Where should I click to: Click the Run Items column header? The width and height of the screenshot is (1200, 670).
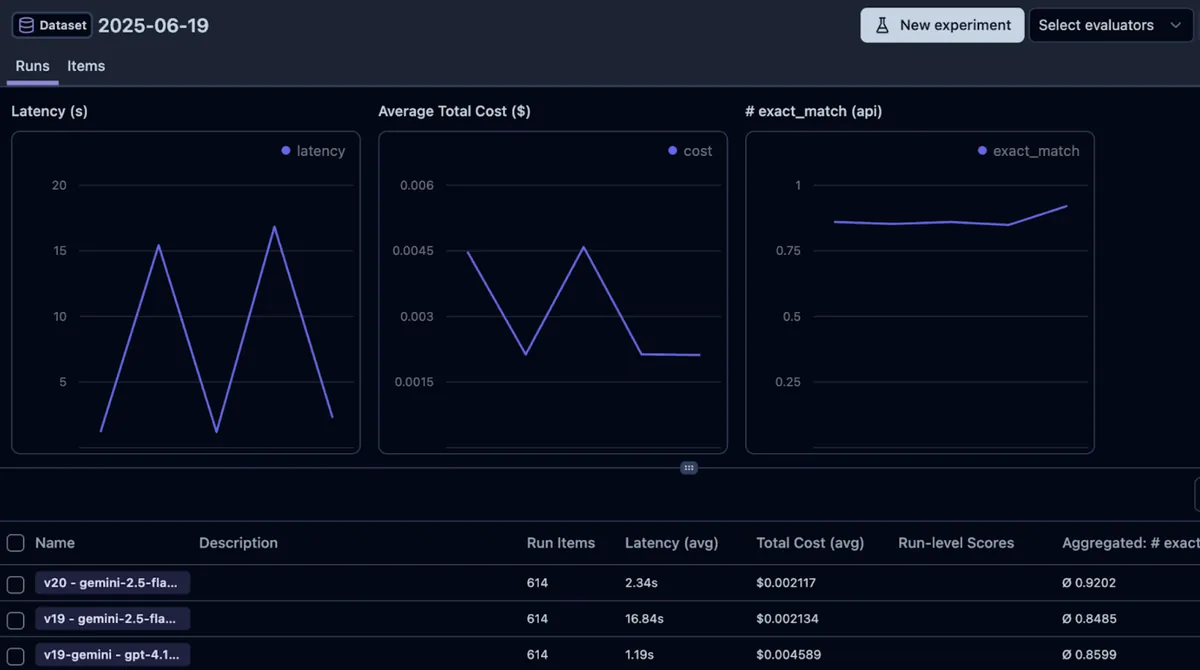point(560,543)
